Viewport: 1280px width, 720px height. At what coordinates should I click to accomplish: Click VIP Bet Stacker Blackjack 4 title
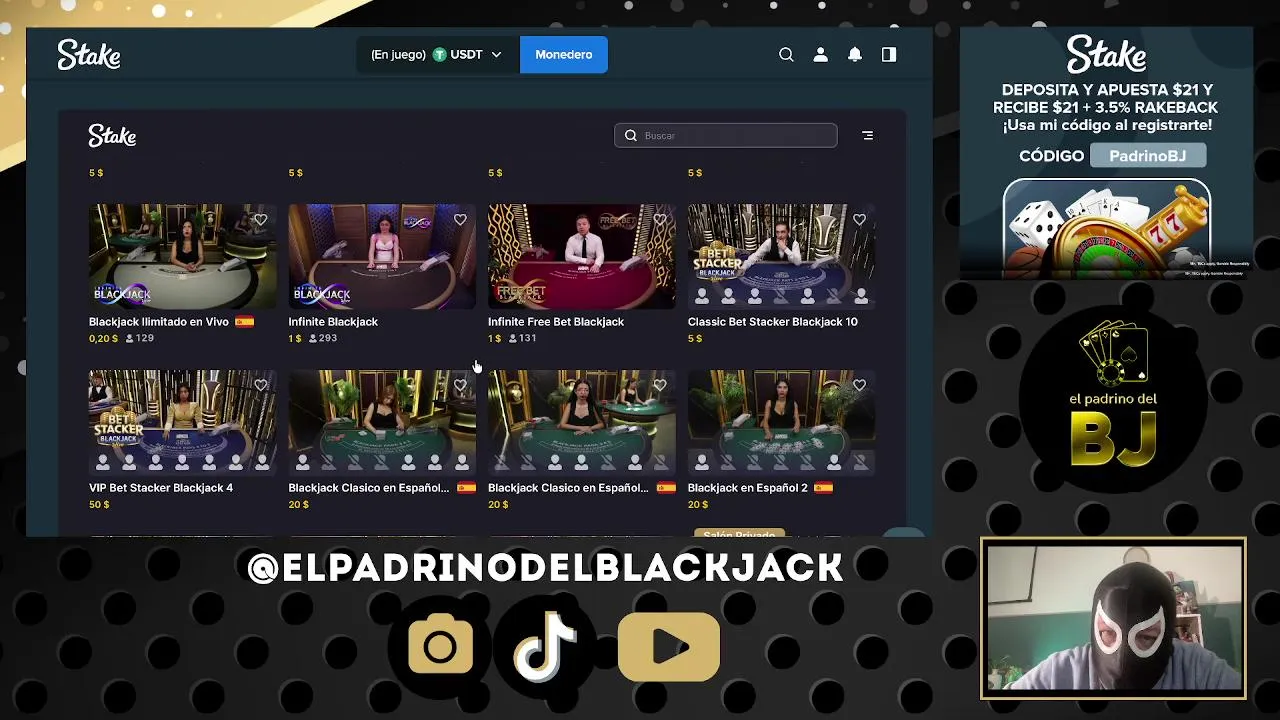161,488
